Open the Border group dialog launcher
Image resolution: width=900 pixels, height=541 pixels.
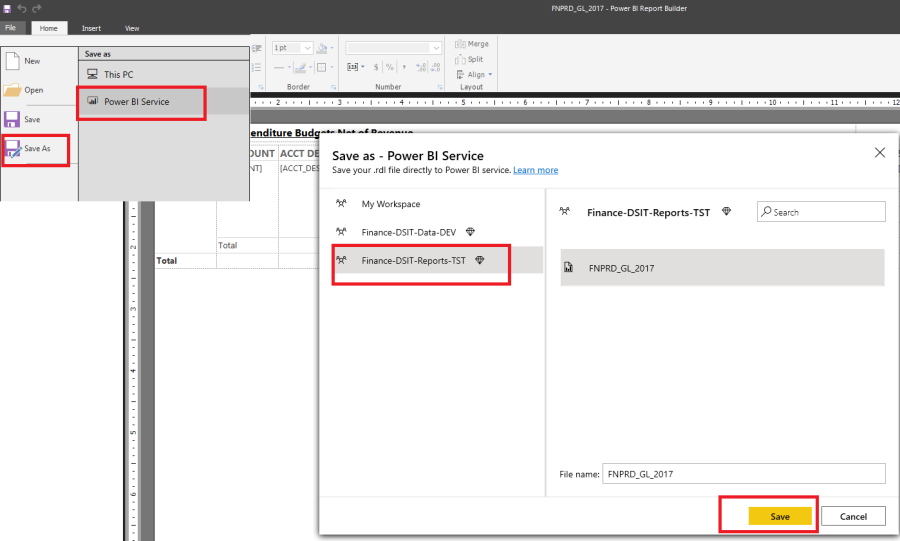333,87
